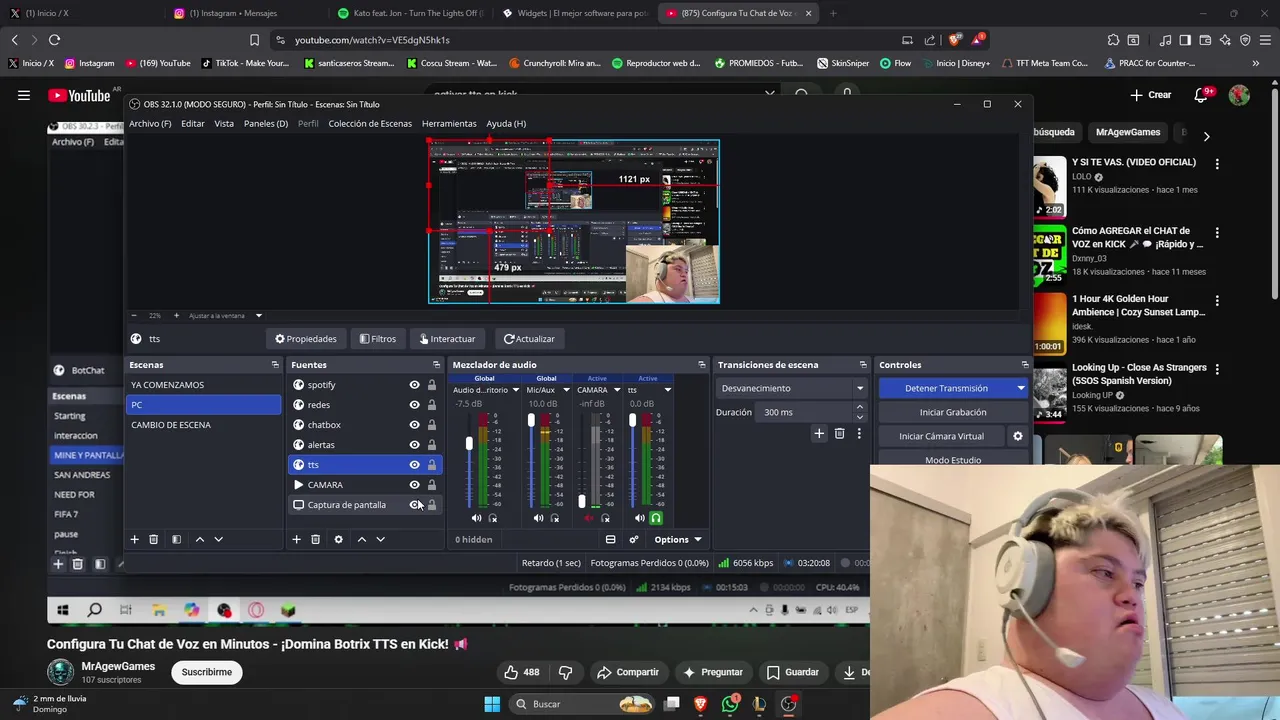Open Herramientas menu in OBS
This screenshot has width=1280, height=720.
(449, 124)
